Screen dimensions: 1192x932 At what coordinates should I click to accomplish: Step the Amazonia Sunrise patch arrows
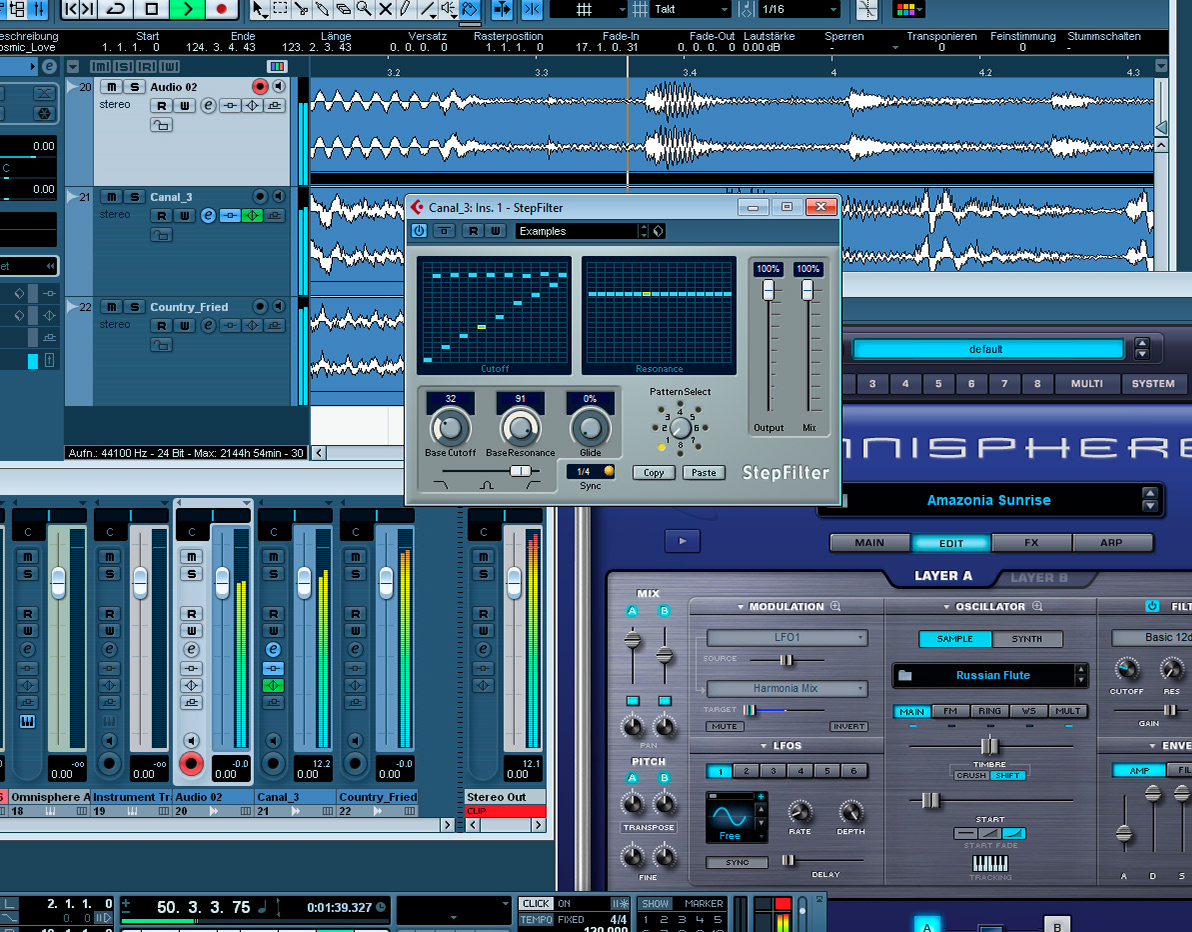1149,499
